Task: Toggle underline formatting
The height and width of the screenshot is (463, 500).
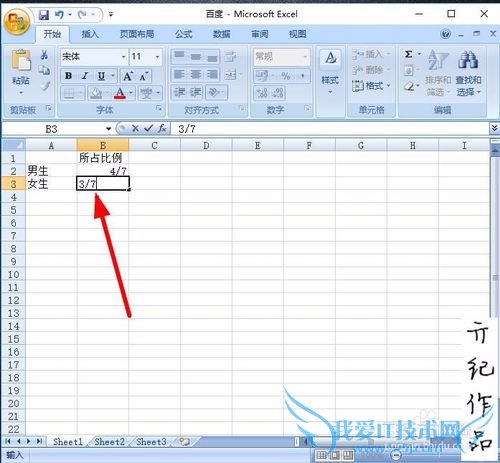Action: pyautogui.click(x=101, y=76)
